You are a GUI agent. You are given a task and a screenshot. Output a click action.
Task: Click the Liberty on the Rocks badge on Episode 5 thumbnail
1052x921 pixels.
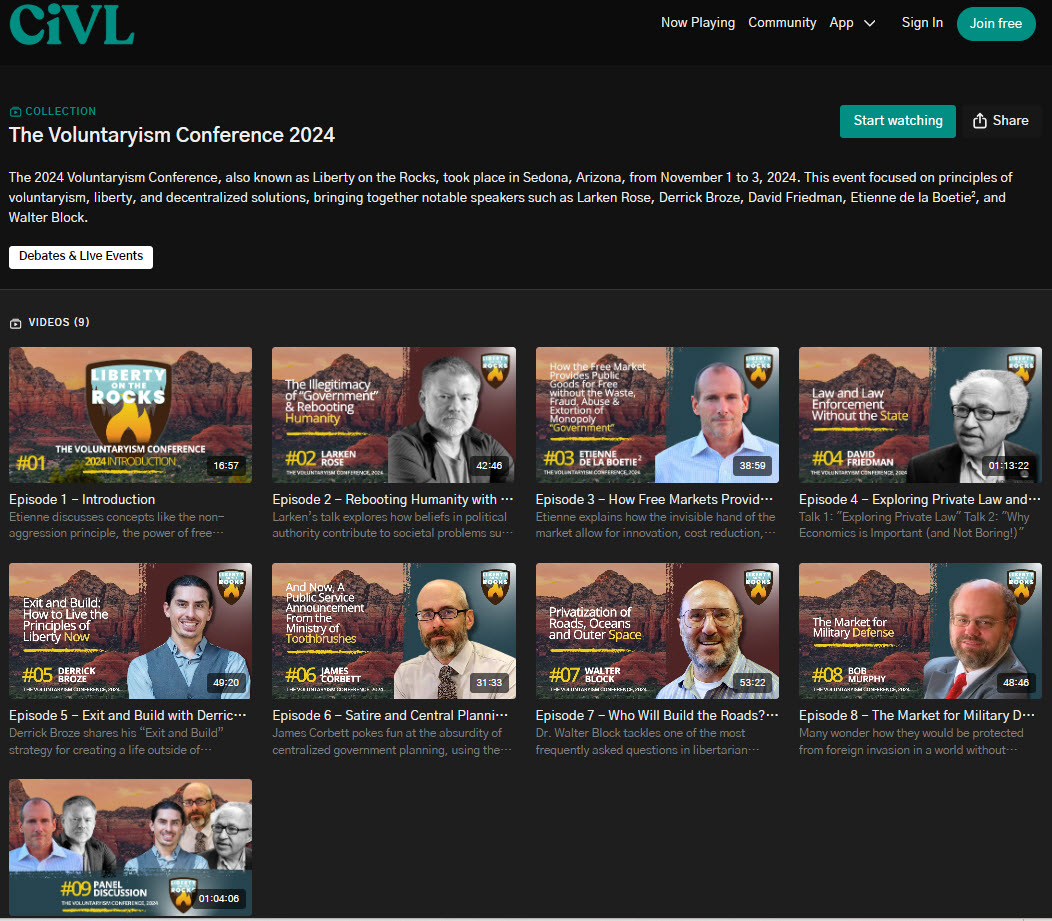click(231, 587)
